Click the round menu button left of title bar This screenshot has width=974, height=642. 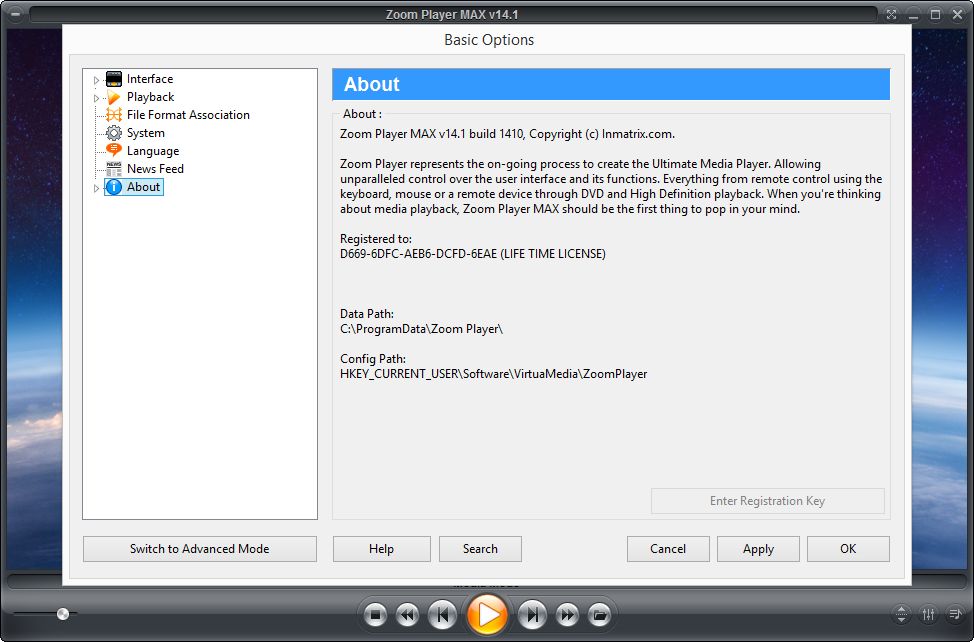click(15, 14)
